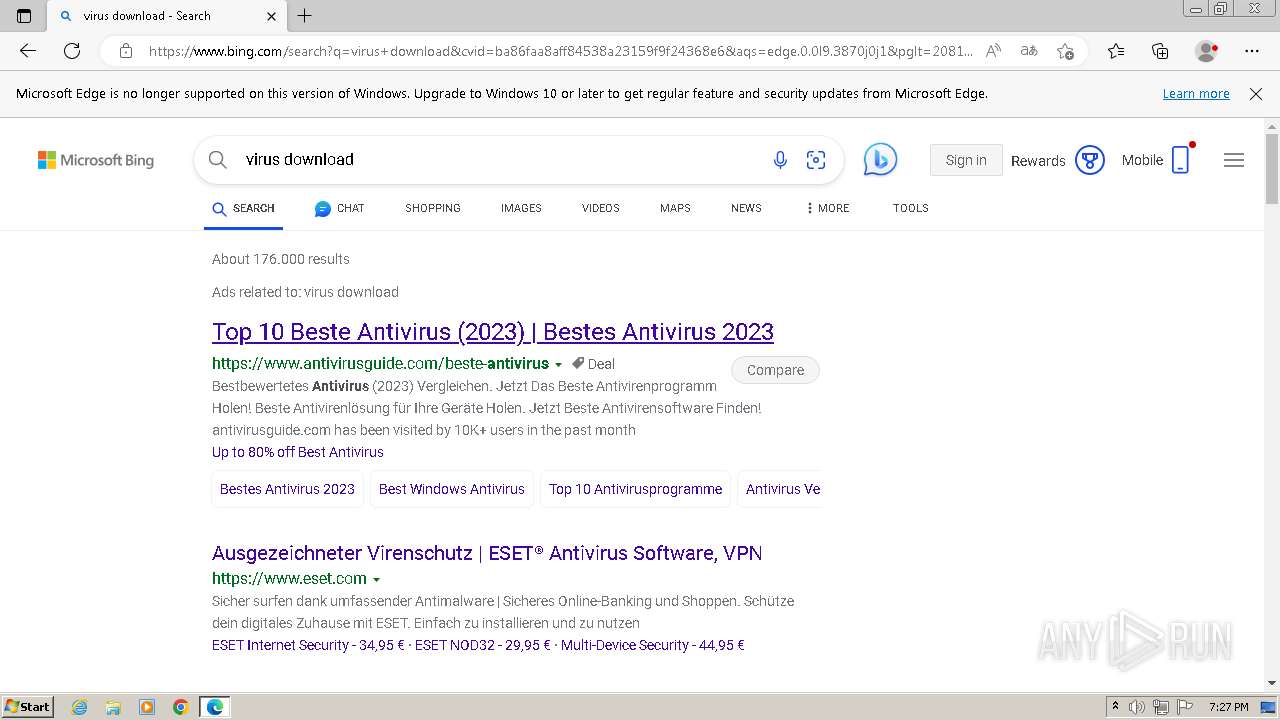Select the SEARCH tab
The height and width of the screenshot is (720, 1280).
pos(243,208)
